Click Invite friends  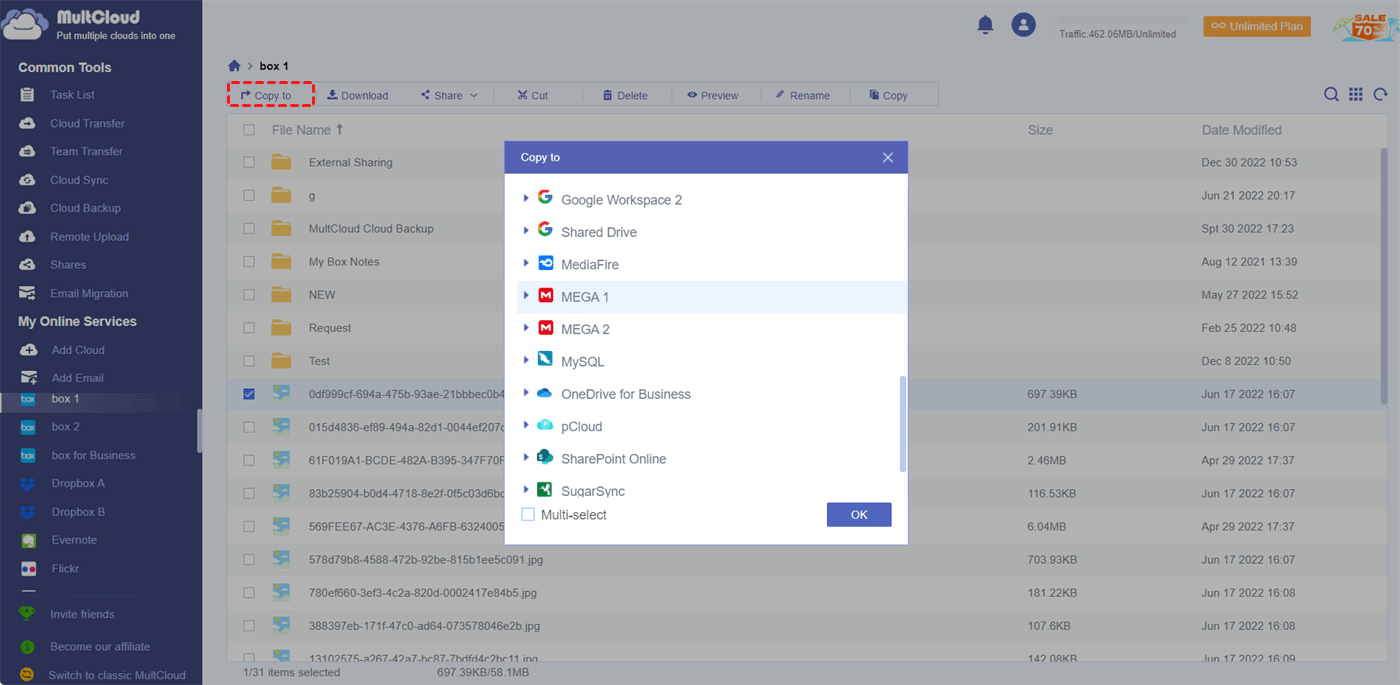coord(82,614)
